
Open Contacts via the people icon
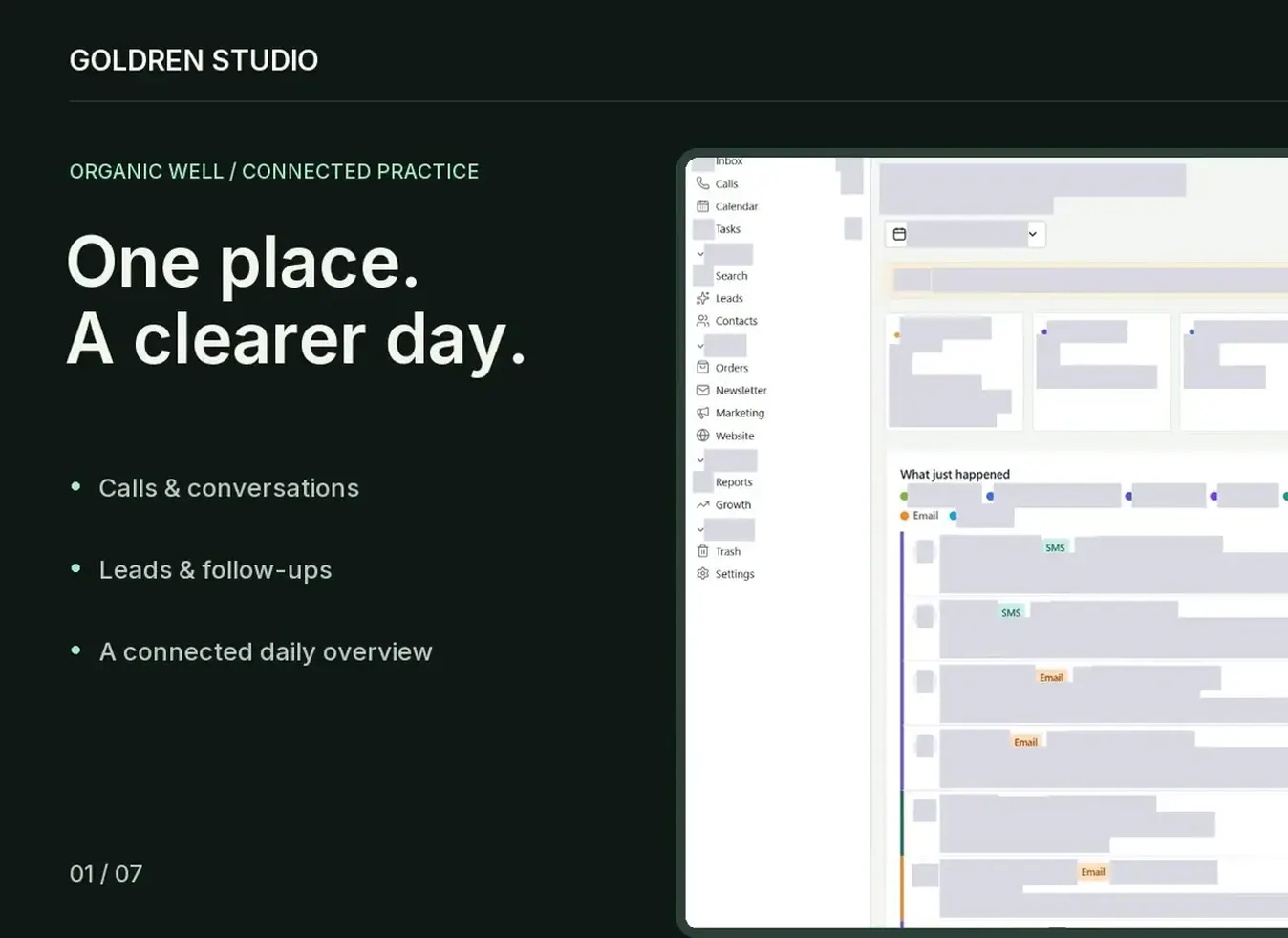point(702,321)
